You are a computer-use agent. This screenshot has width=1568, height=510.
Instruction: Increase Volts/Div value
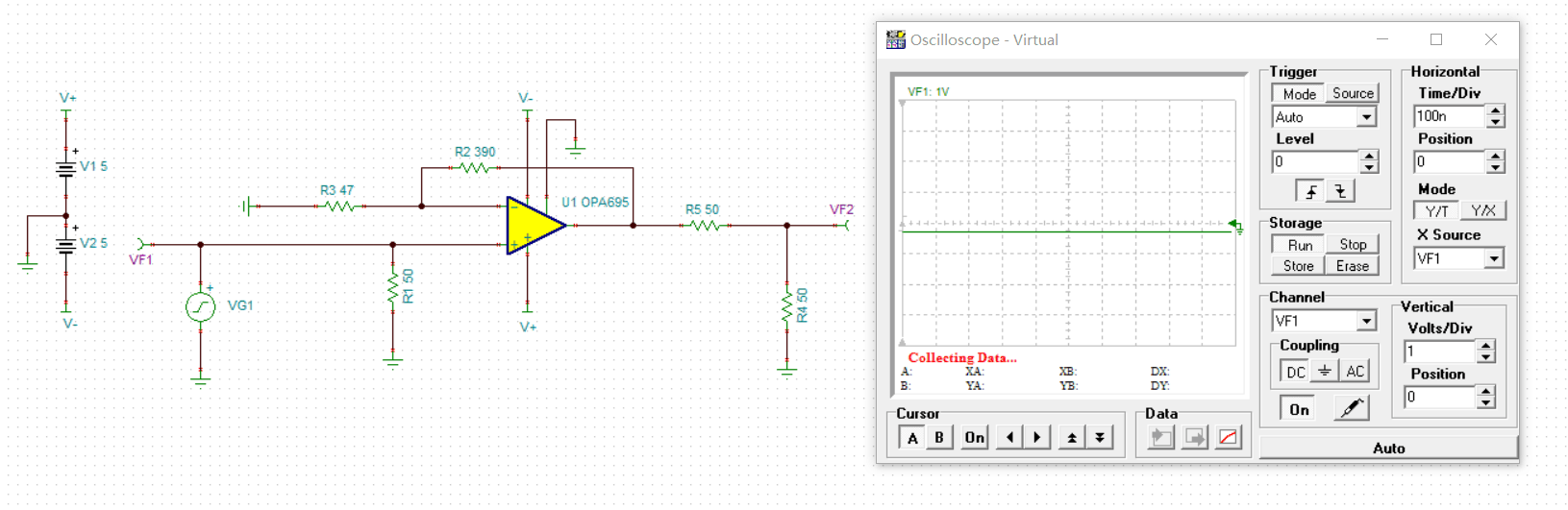point(1486,346)
